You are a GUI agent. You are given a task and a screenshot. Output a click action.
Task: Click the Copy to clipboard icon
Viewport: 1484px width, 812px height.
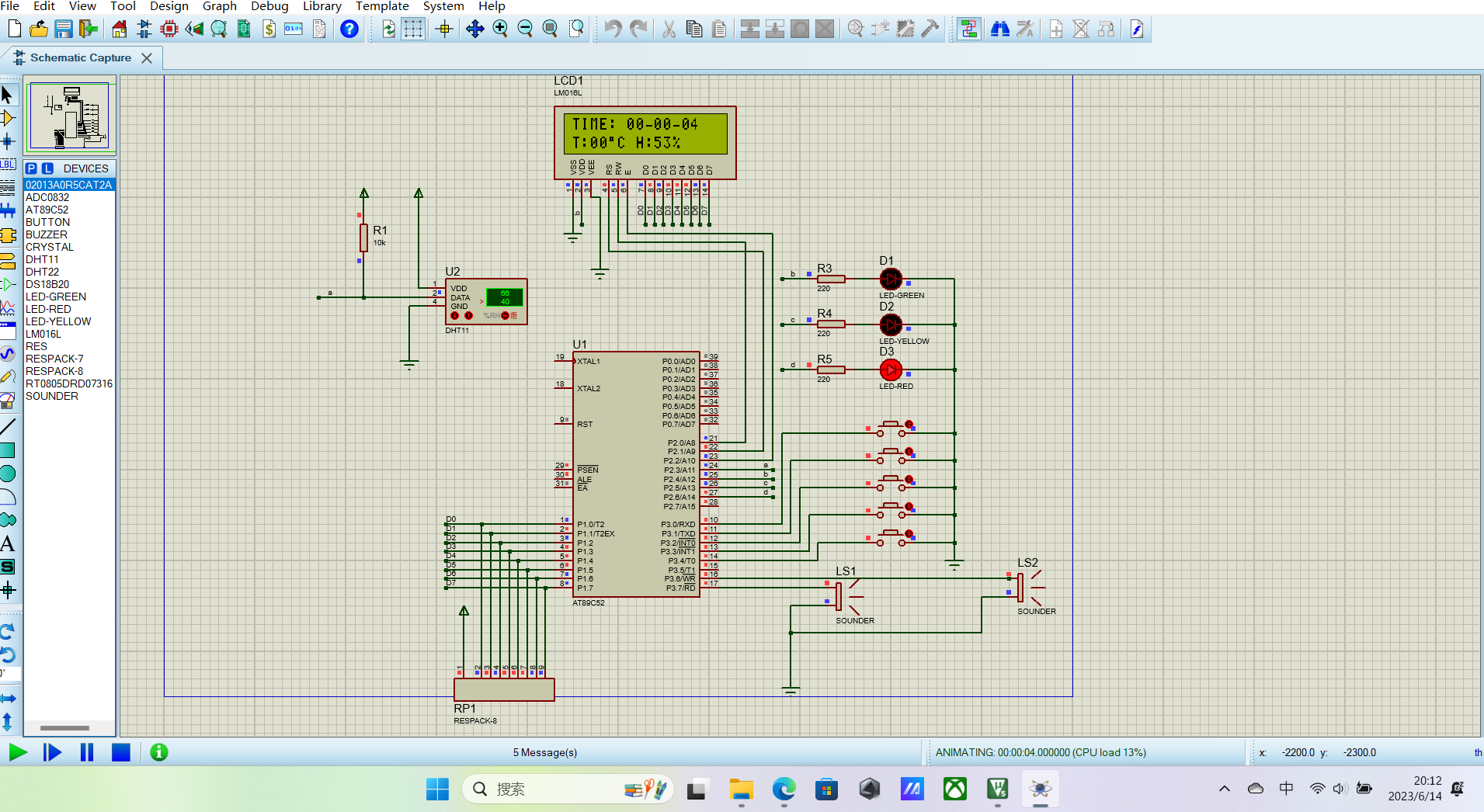(694, 29)
